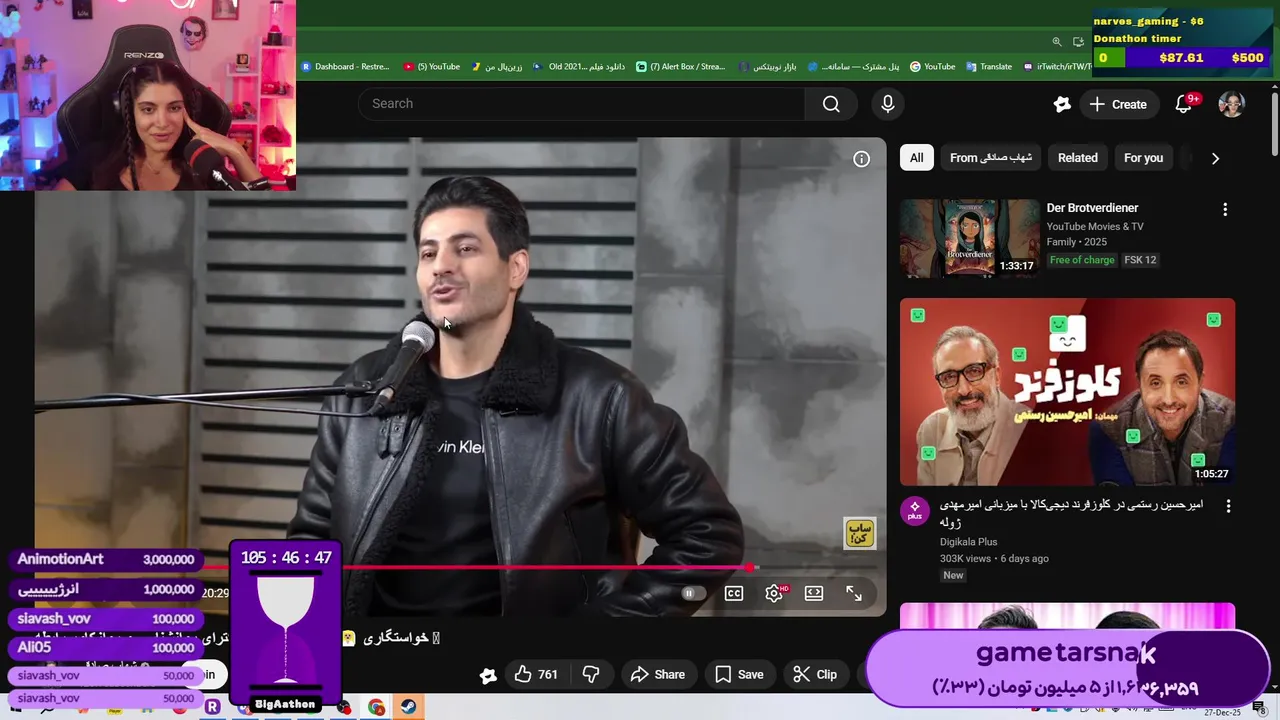
Task: Click the zoom icon in address bar
Action: point(1057,42)
